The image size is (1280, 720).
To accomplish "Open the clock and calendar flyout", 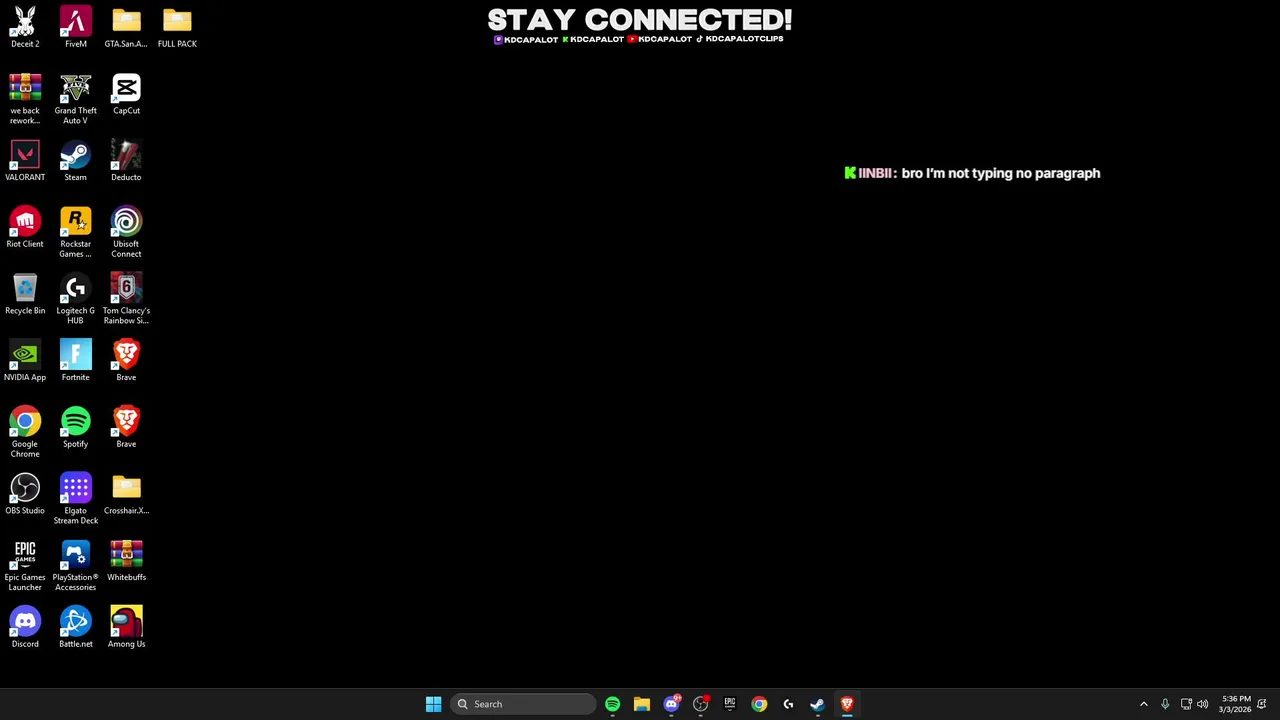I will coord(1235,704).
